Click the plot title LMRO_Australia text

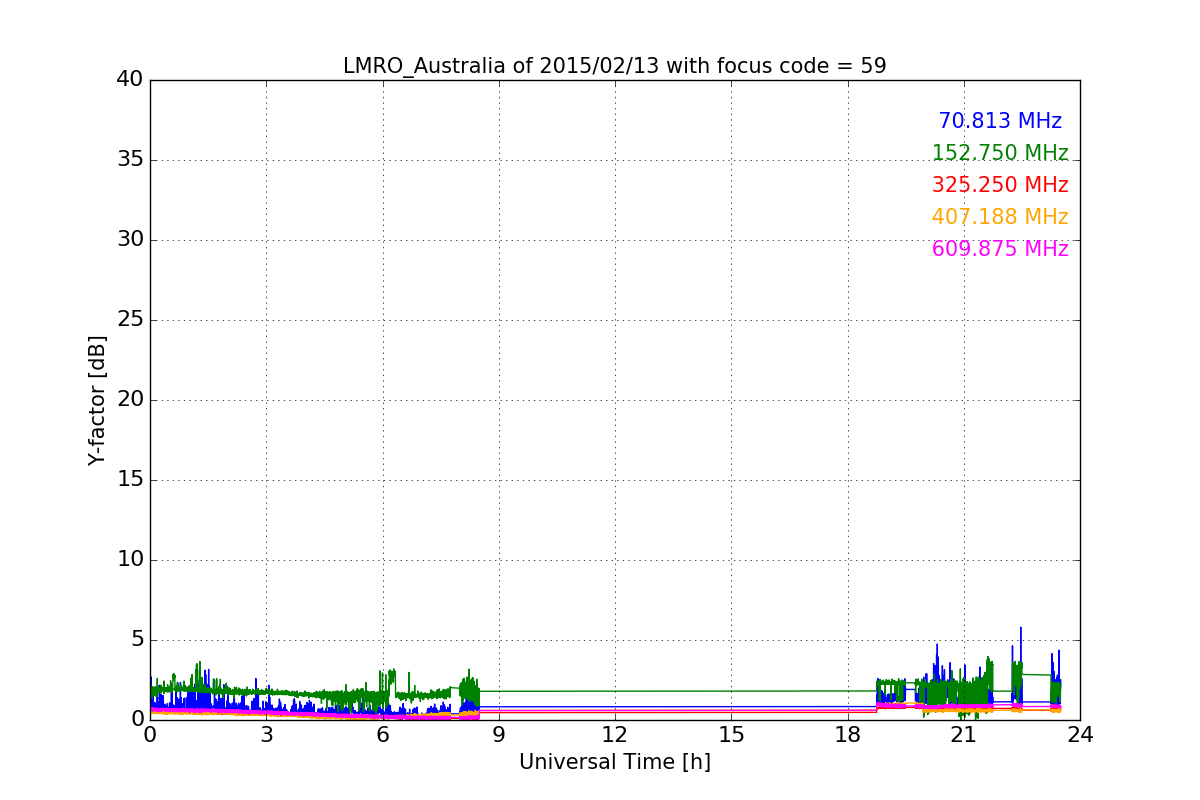[x=614, y=66]
